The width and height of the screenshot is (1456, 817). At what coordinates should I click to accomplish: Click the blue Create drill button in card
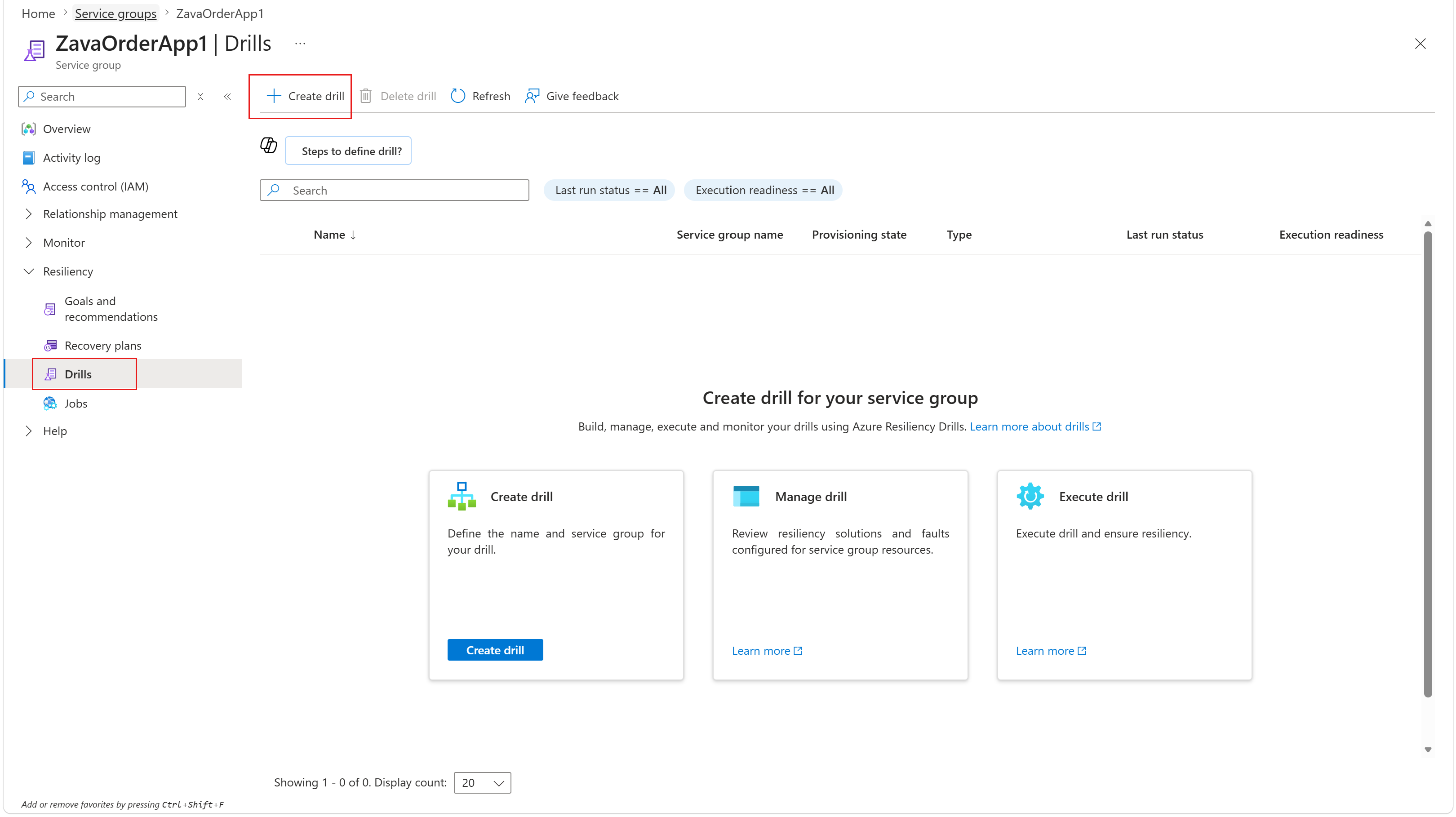coord(495,650)
